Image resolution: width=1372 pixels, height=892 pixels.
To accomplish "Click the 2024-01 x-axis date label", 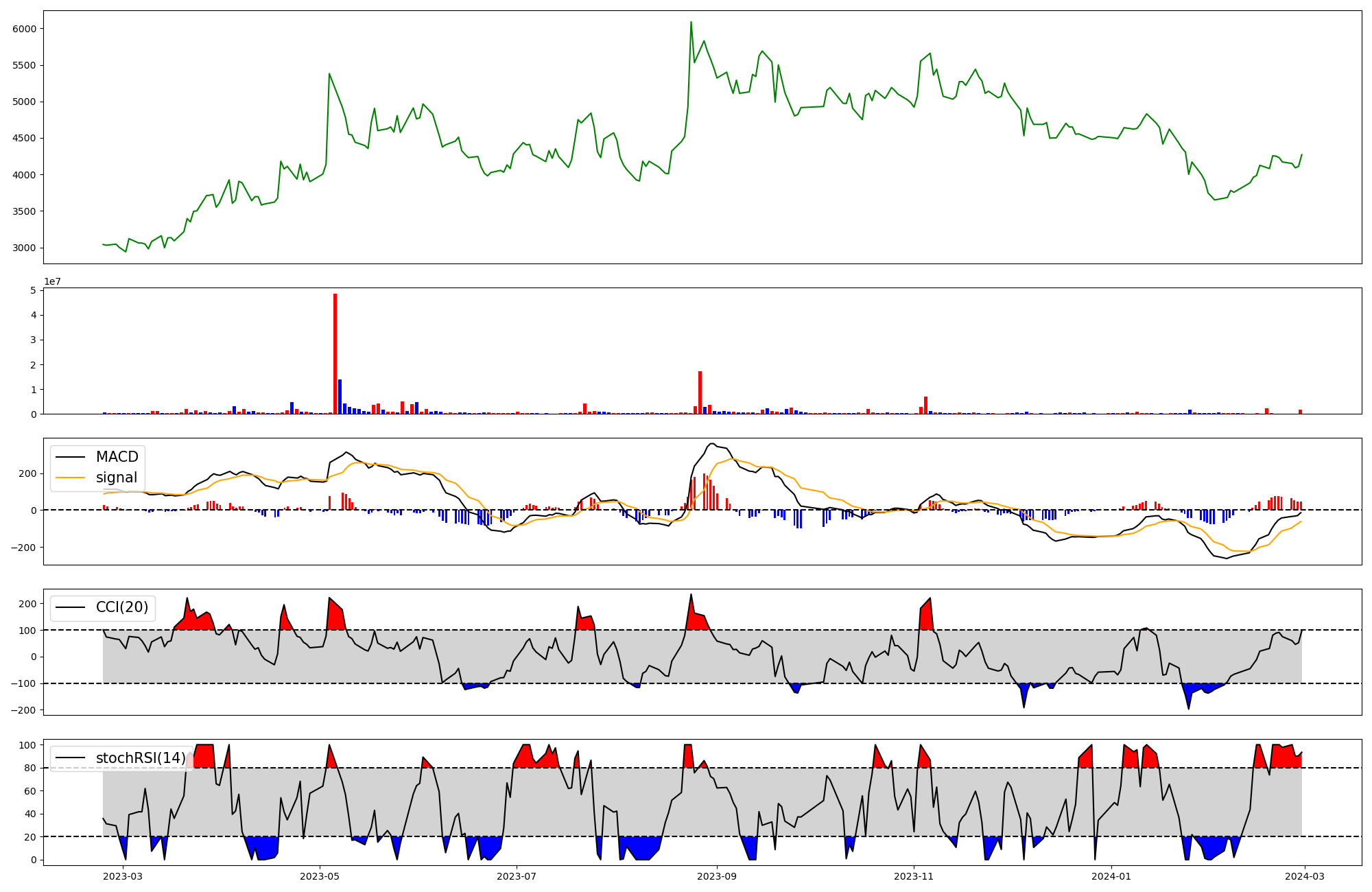I will pos(1111,876).
